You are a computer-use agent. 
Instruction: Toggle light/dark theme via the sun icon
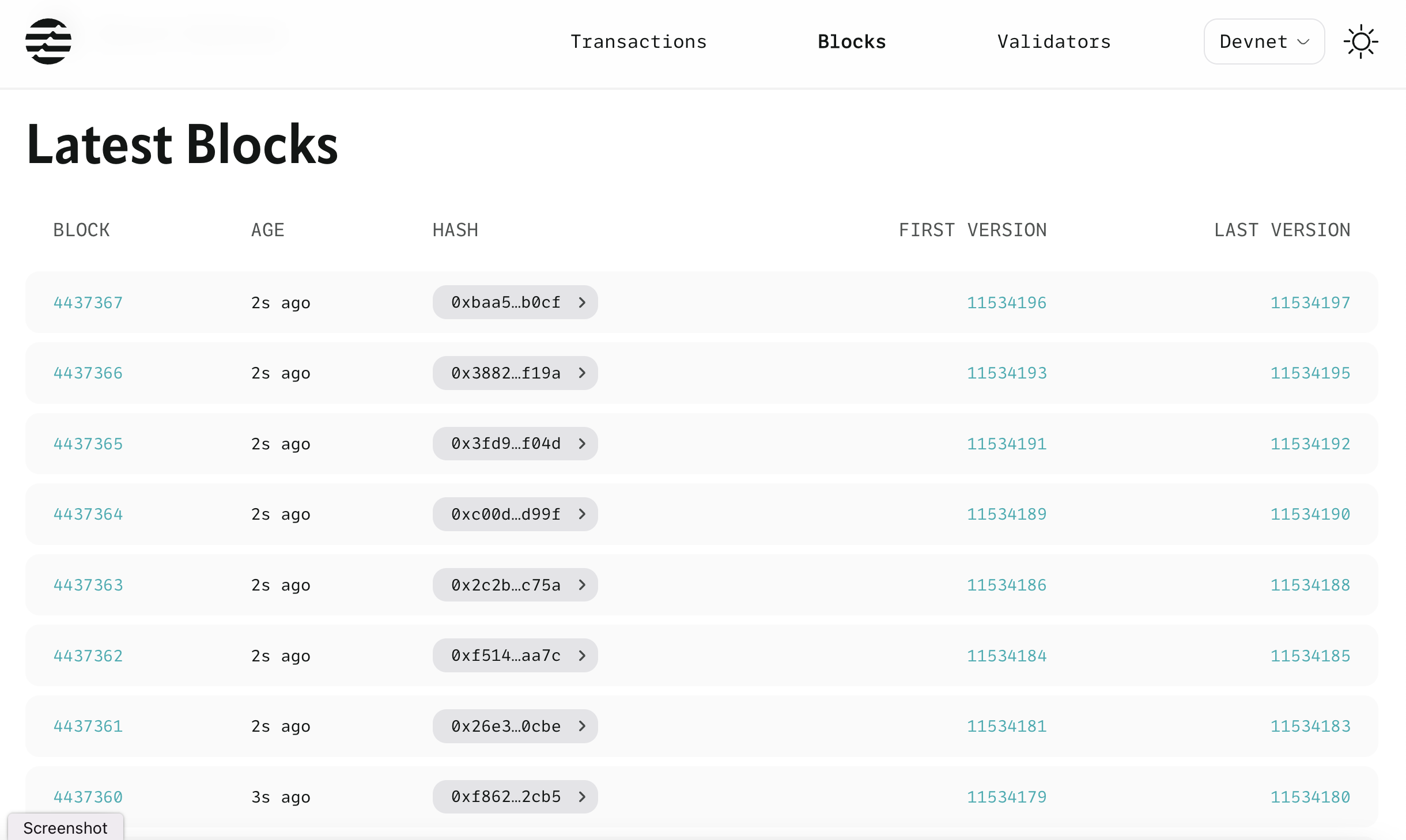pyautogui.click(x=1361, y=41)
